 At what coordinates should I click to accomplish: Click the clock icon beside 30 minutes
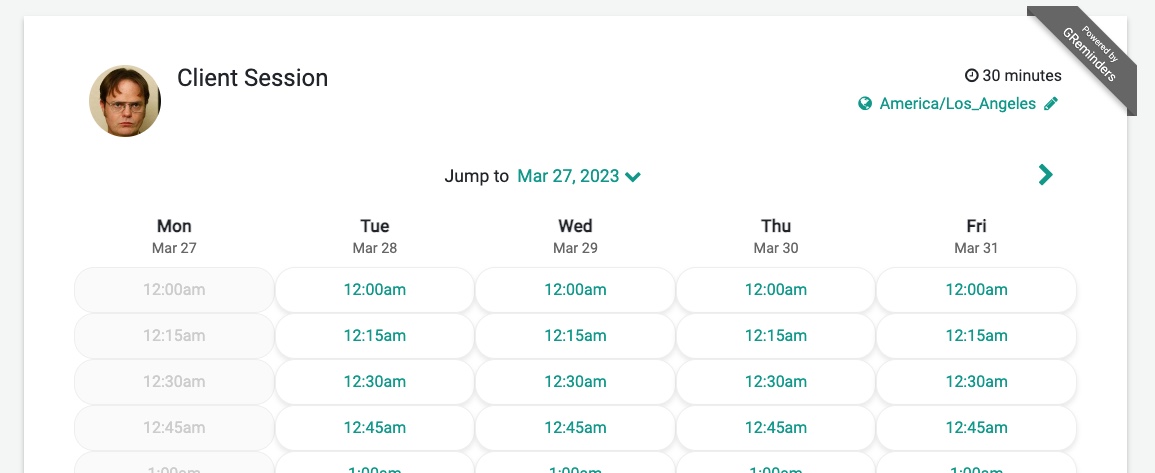(972, 75)
